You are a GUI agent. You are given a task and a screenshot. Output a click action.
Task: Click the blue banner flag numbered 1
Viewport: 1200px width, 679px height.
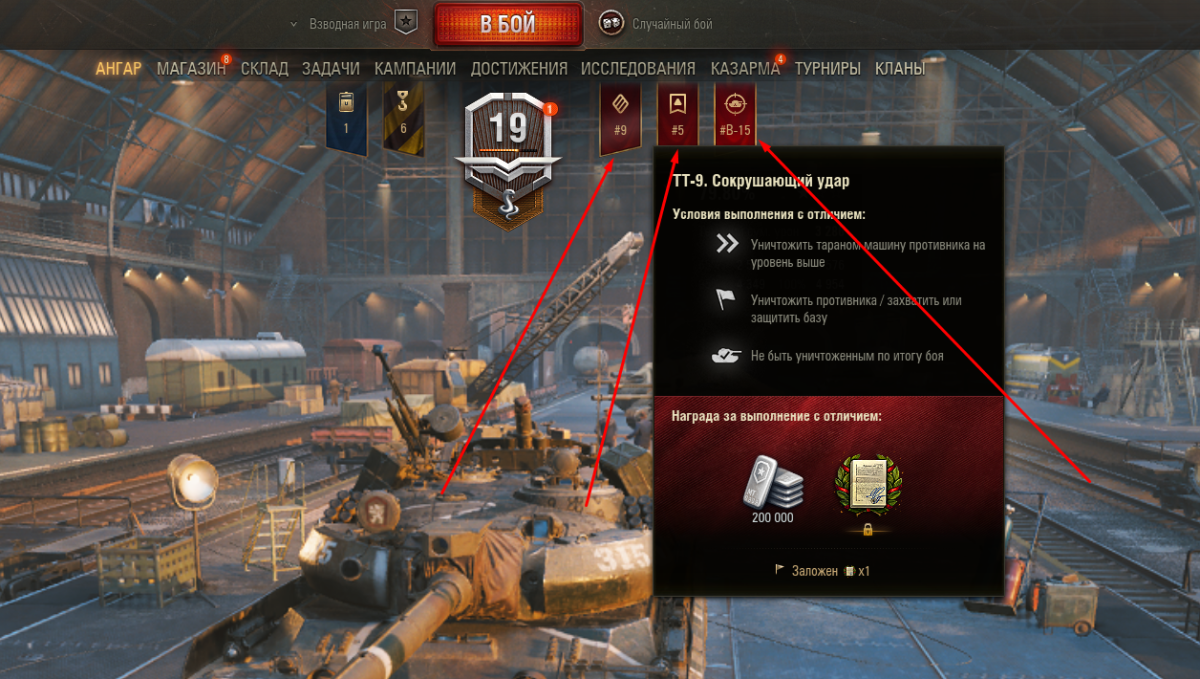tap(346, 118)
